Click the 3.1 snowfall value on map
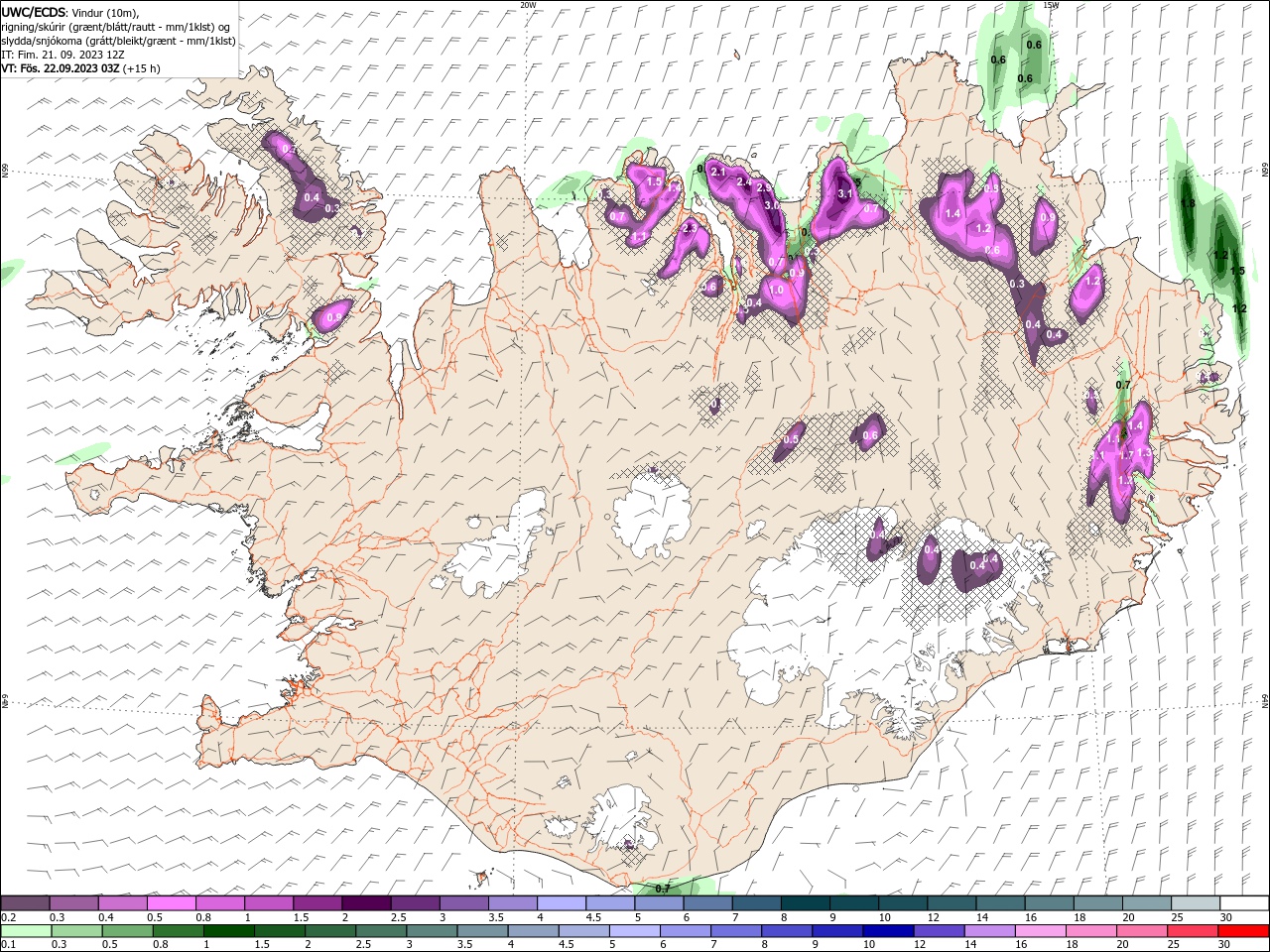 (x=845, y=194)
